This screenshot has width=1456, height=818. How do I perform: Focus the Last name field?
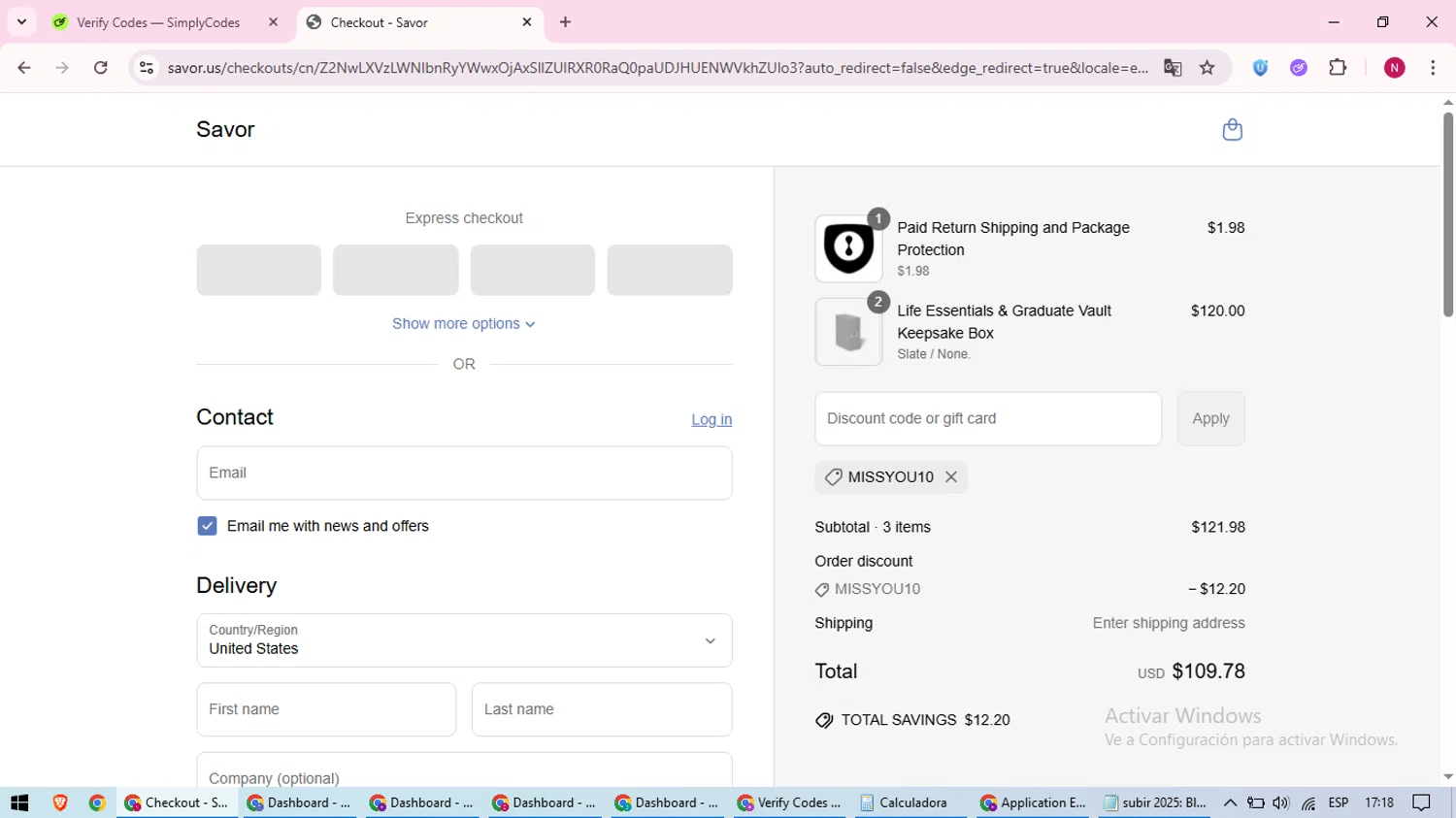coord(602,709)
